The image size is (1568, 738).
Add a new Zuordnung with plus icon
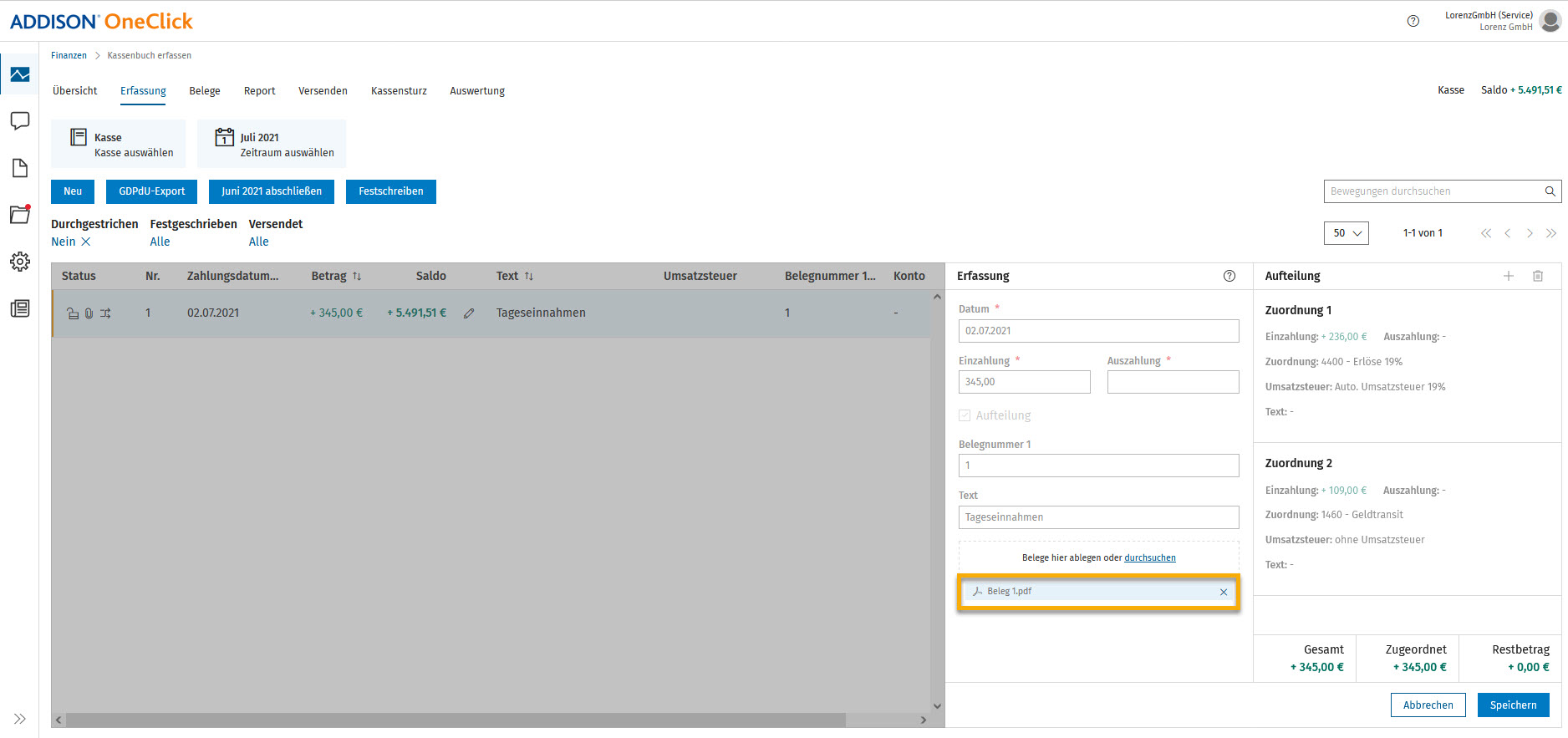point(1509,276)
